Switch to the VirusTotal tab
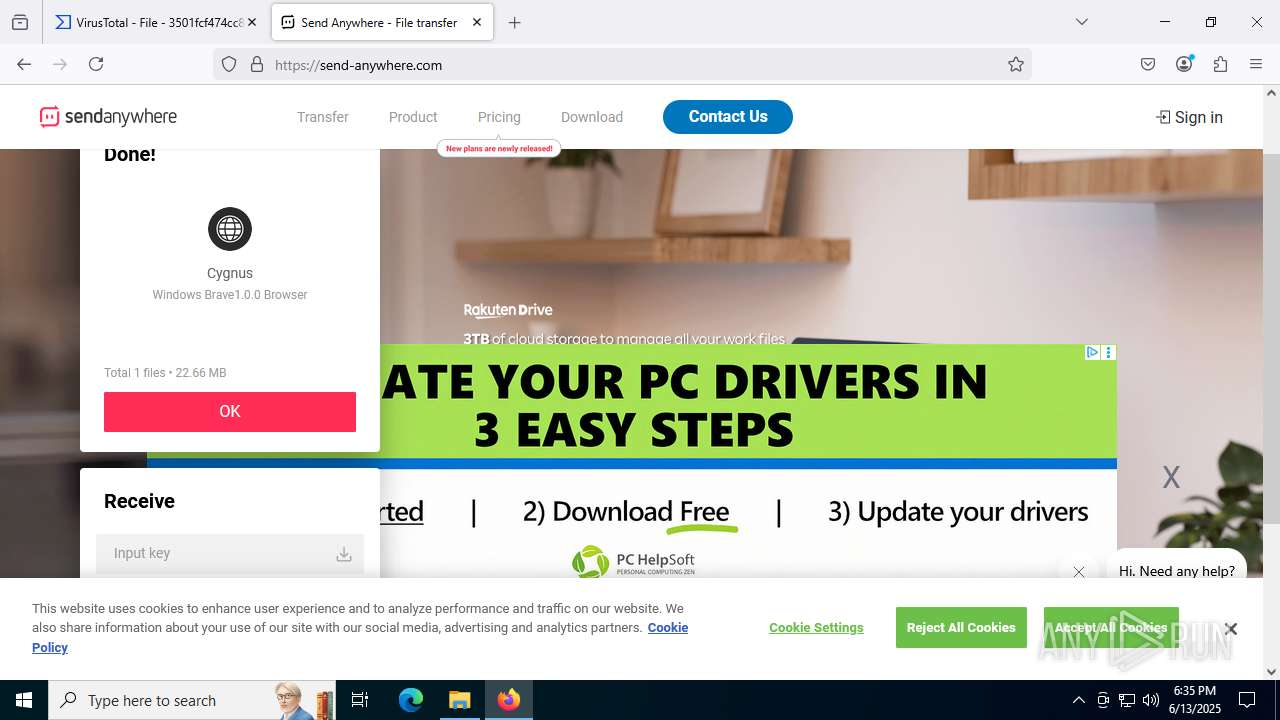The width and height of the screenshot is (1280, 720). tap(156, 22)
